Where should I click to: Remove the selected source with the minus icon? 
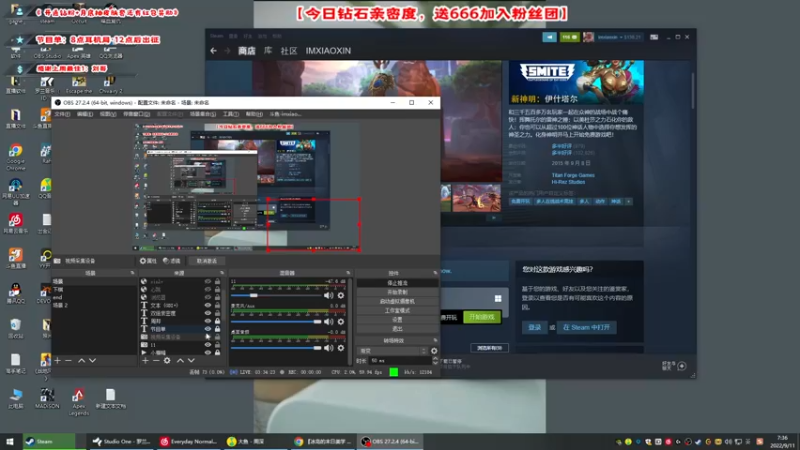[x=156, y=361]
